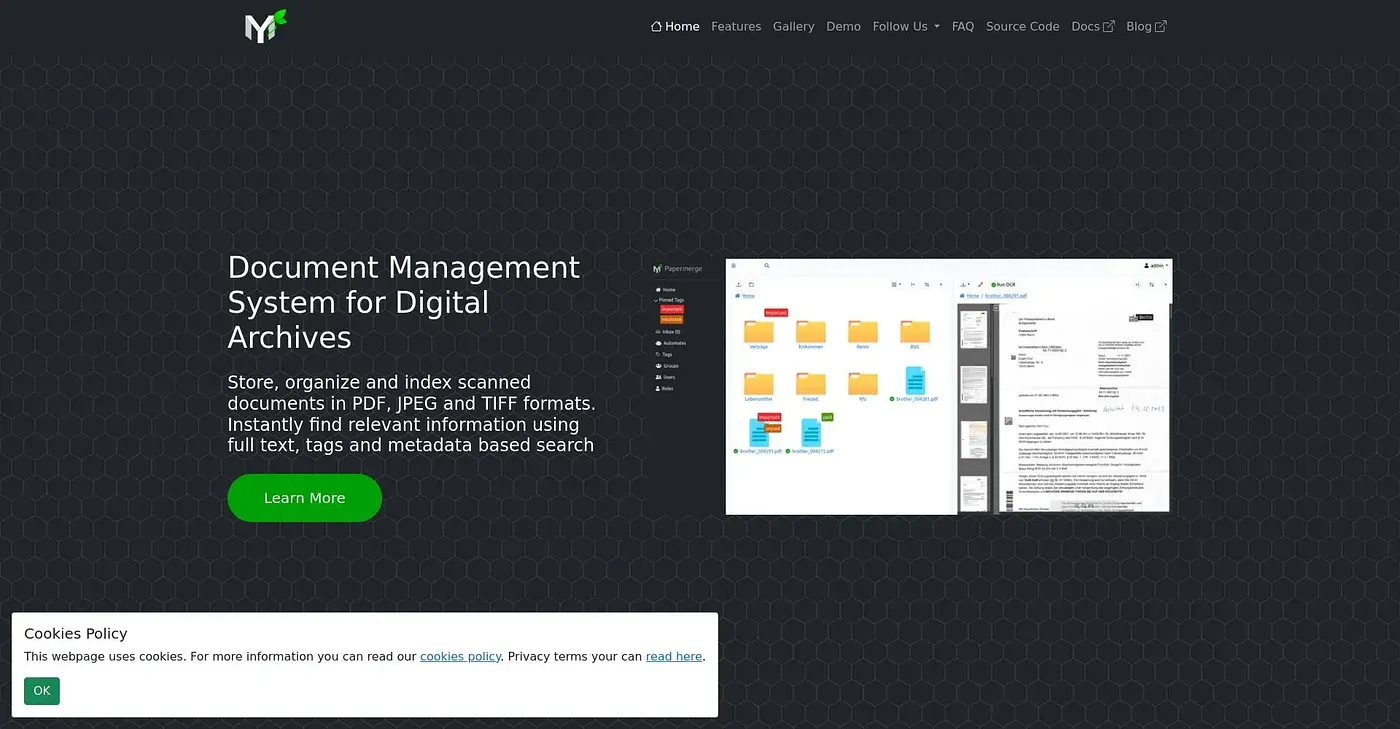Image resolution: width=1400 pixels, height=729 pixels.
Task: Open the Lebensmittel folder in the app preview
Action: coord(759,386)
